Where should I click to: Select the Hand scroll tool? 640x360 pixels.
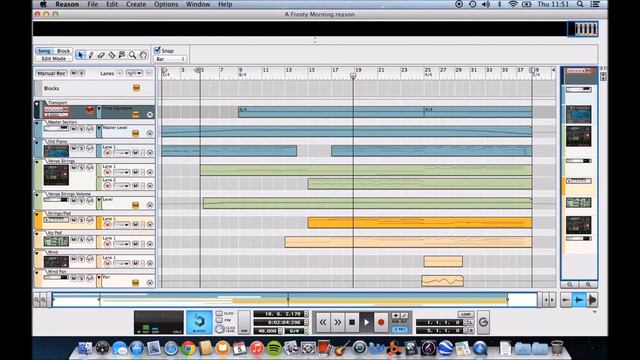click(143, 55)
